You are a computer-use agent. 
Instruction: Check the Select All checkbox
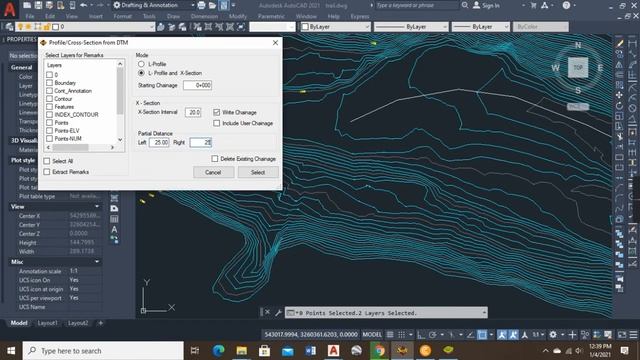pyautogui.click(x=47, y=161)
